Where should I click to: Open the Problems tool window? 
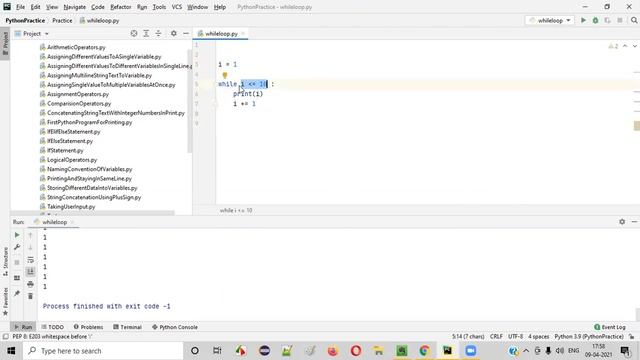[88, 327]
